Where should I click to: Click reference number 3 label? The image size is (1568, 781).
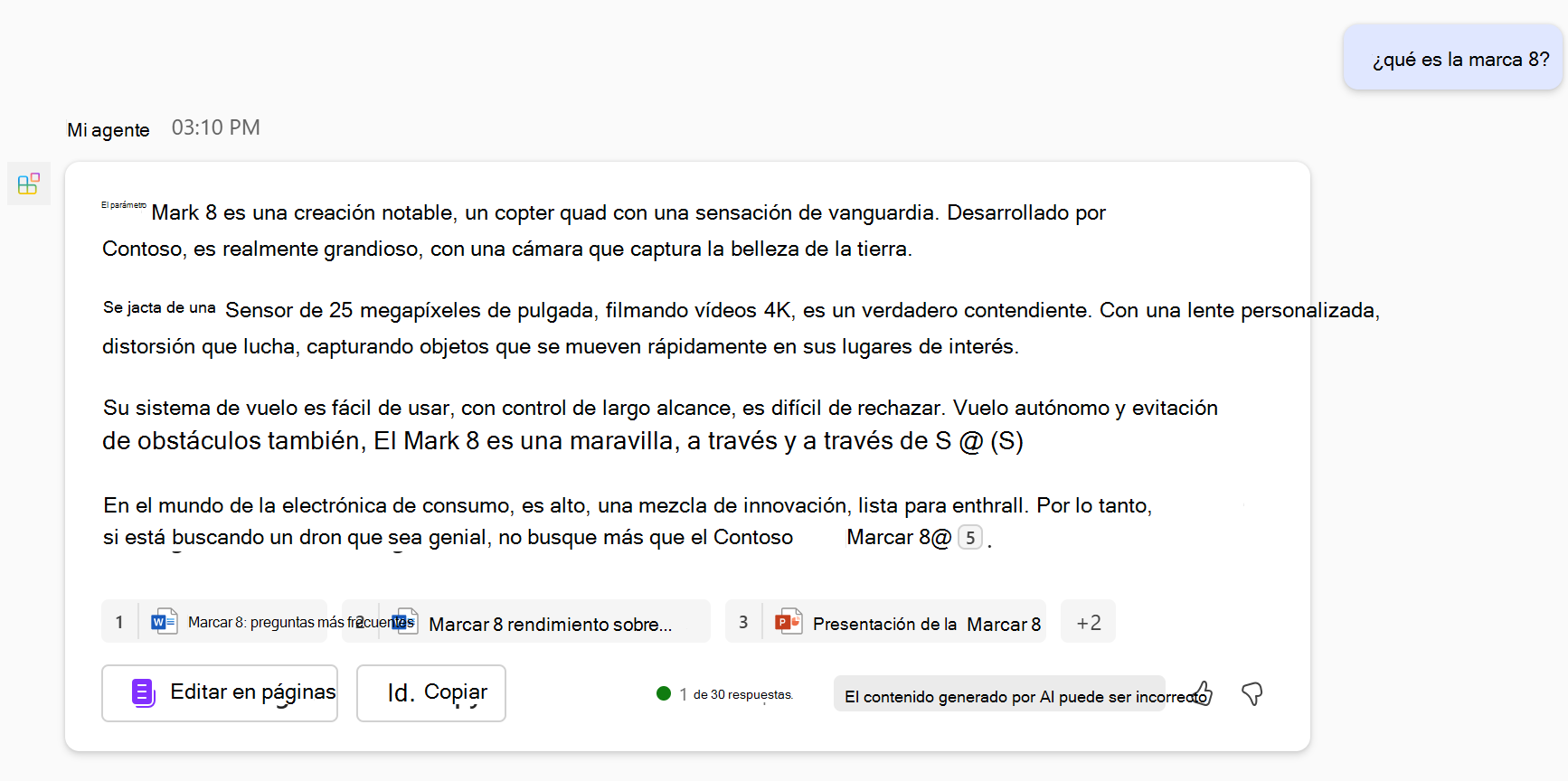(x=743, y=622)
